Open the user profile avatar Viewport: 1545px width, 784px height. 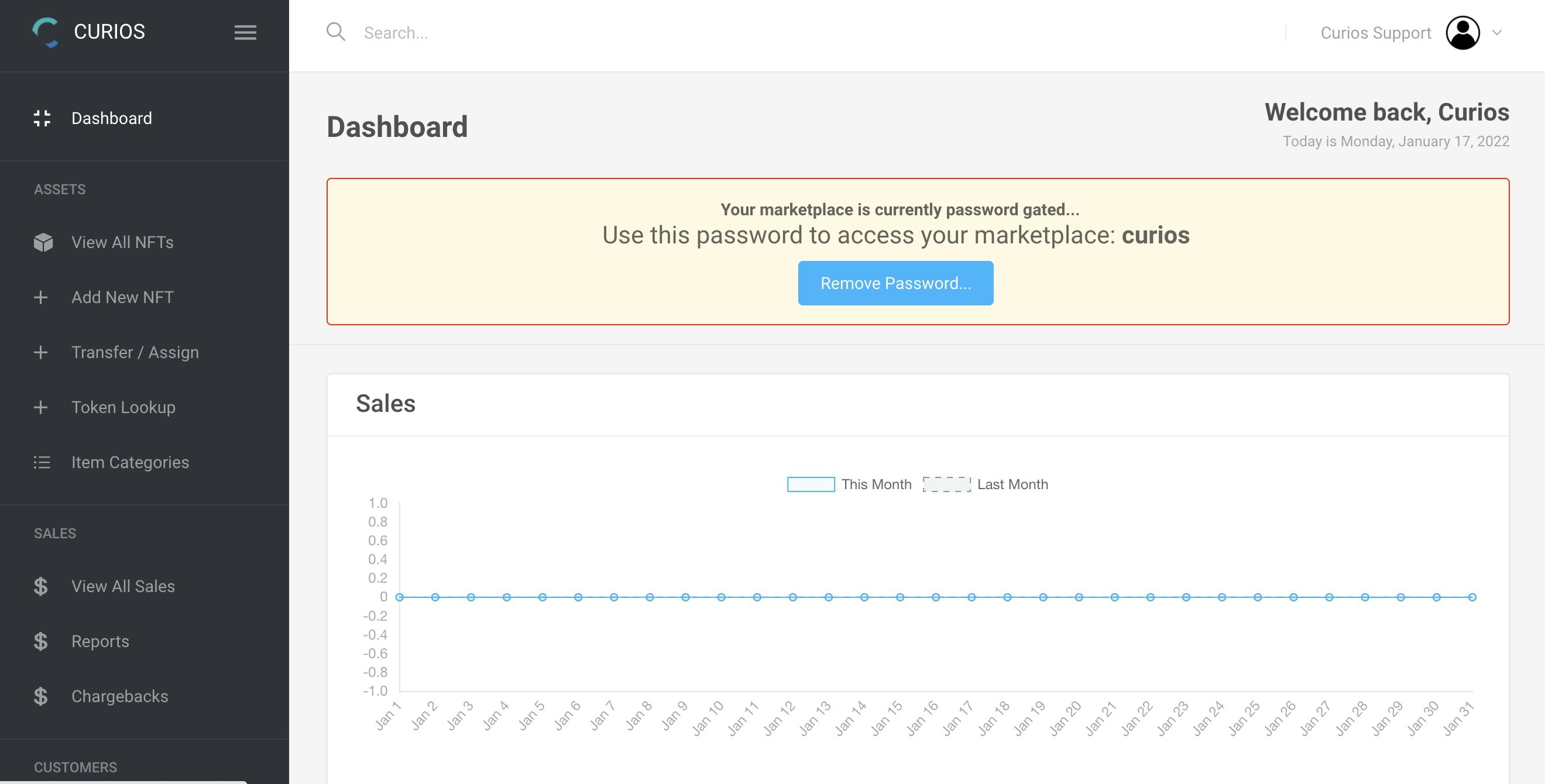point(1462,33)
